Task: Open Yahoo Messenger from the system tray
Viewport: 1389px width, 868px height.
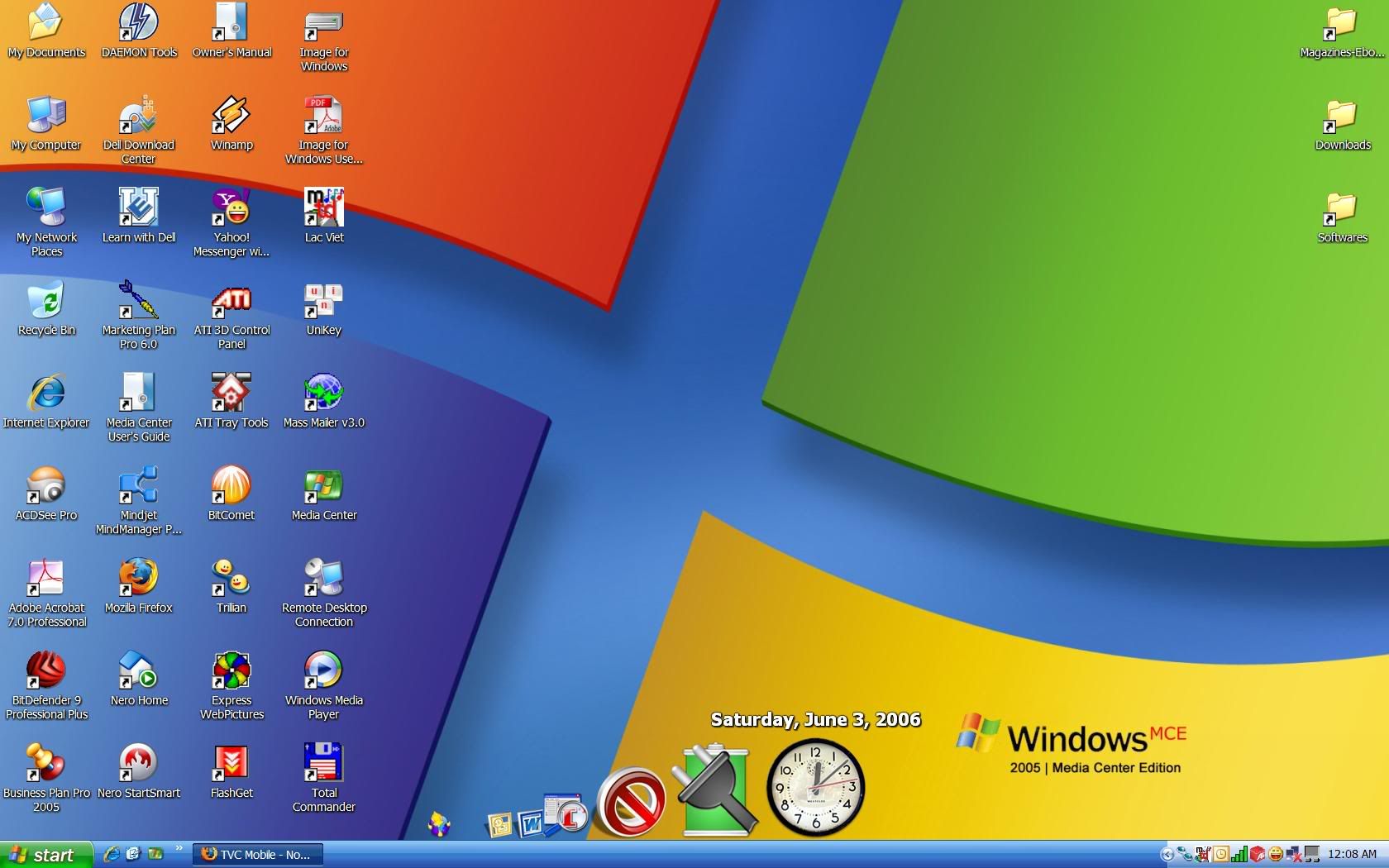Action: tap(1276, 855)
